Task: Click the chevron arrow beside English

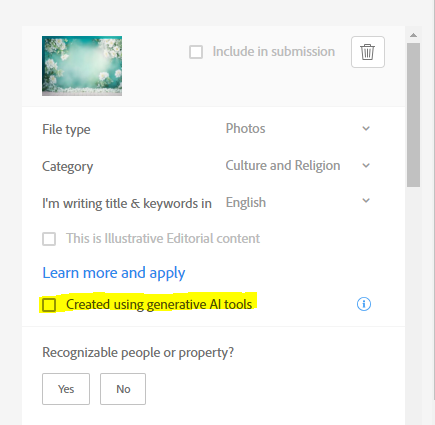Action: pyautogui.click(x=366, y=200)
